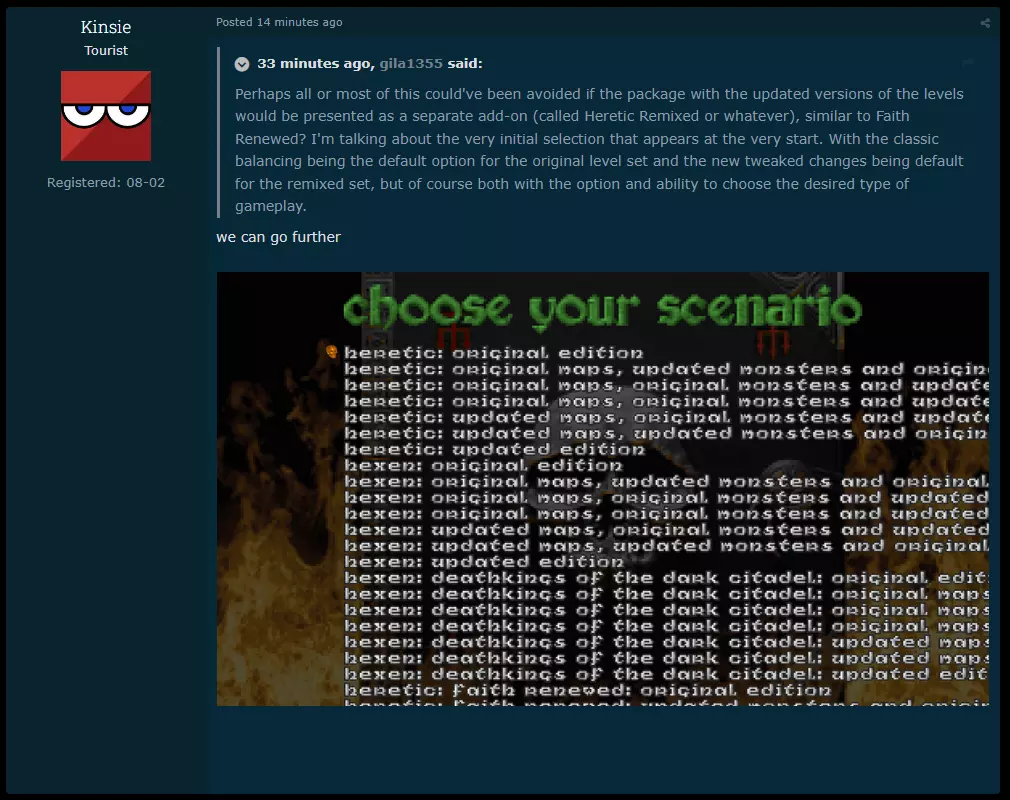
Task: Click the skull cursor in the scenario image
Action: pyautogui.click(x=332, y=352)
